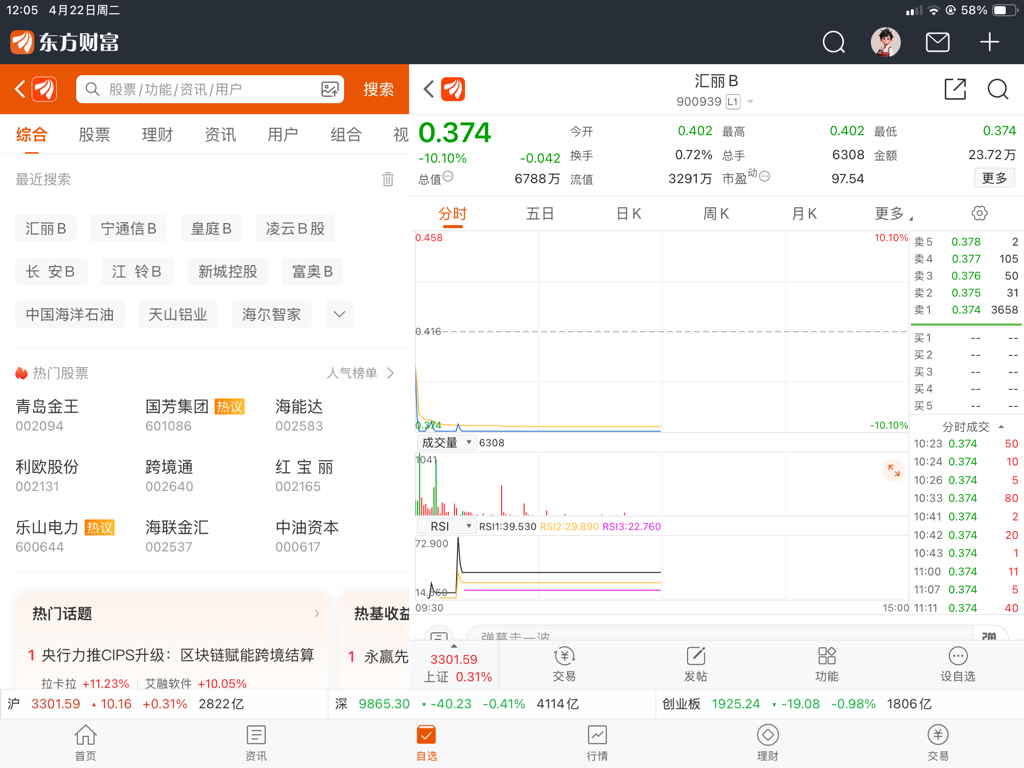Tap the 宁通信B recent search tag
Image resolution: width=1024 pixels, height=768 pixels.
tap(129, 229)
